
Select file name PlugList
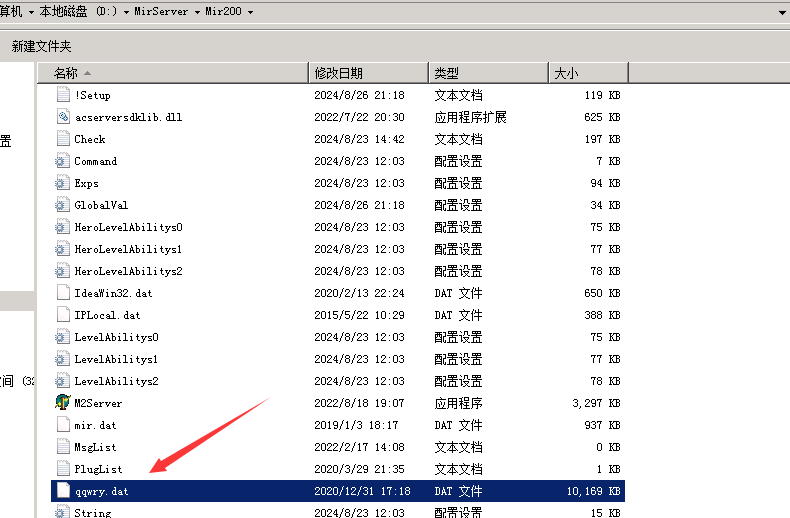coord(98,469)
